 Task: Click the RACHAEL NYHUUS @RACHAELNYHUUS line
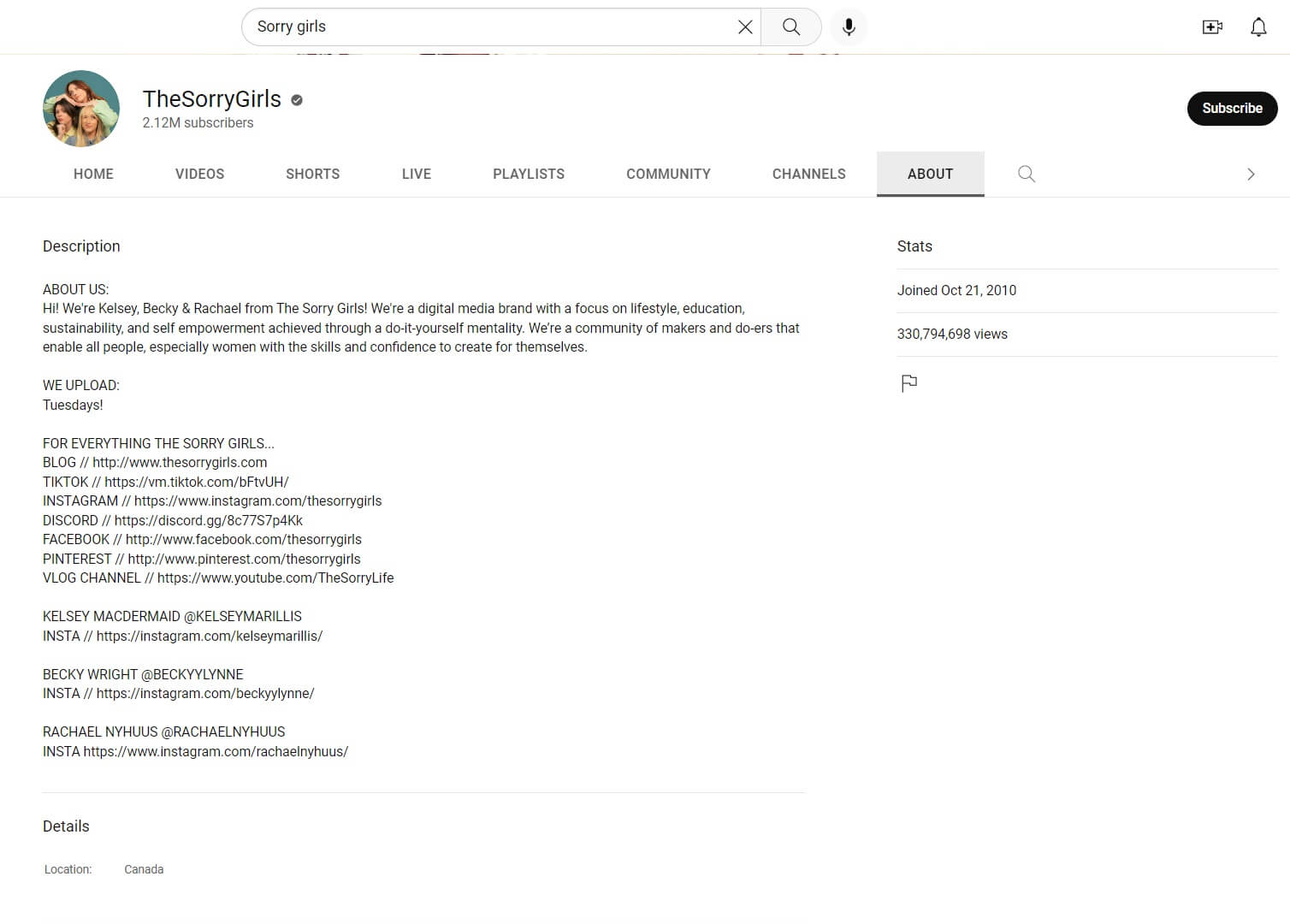[164, 732]
